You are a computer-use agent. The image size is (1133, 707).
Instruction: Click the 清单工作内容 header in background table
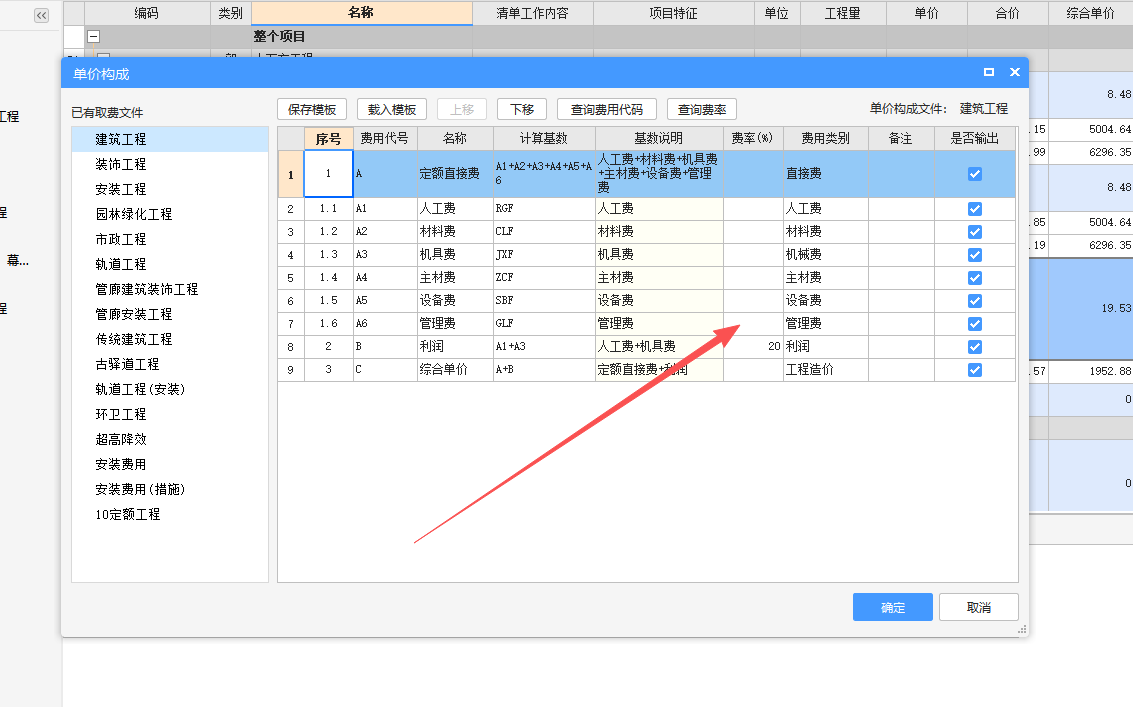(x=533, y=13)
